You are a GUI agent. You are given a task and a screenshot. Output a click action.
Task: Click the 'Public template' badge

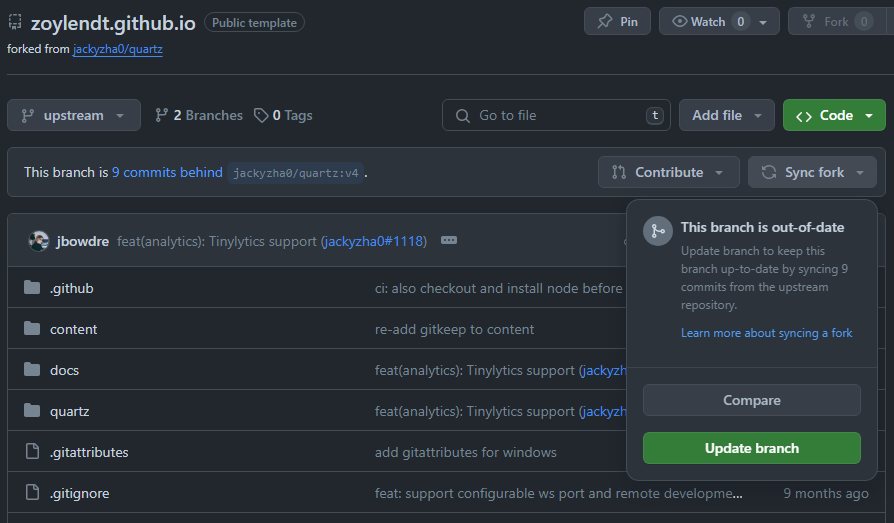click(x=254, y=23)
